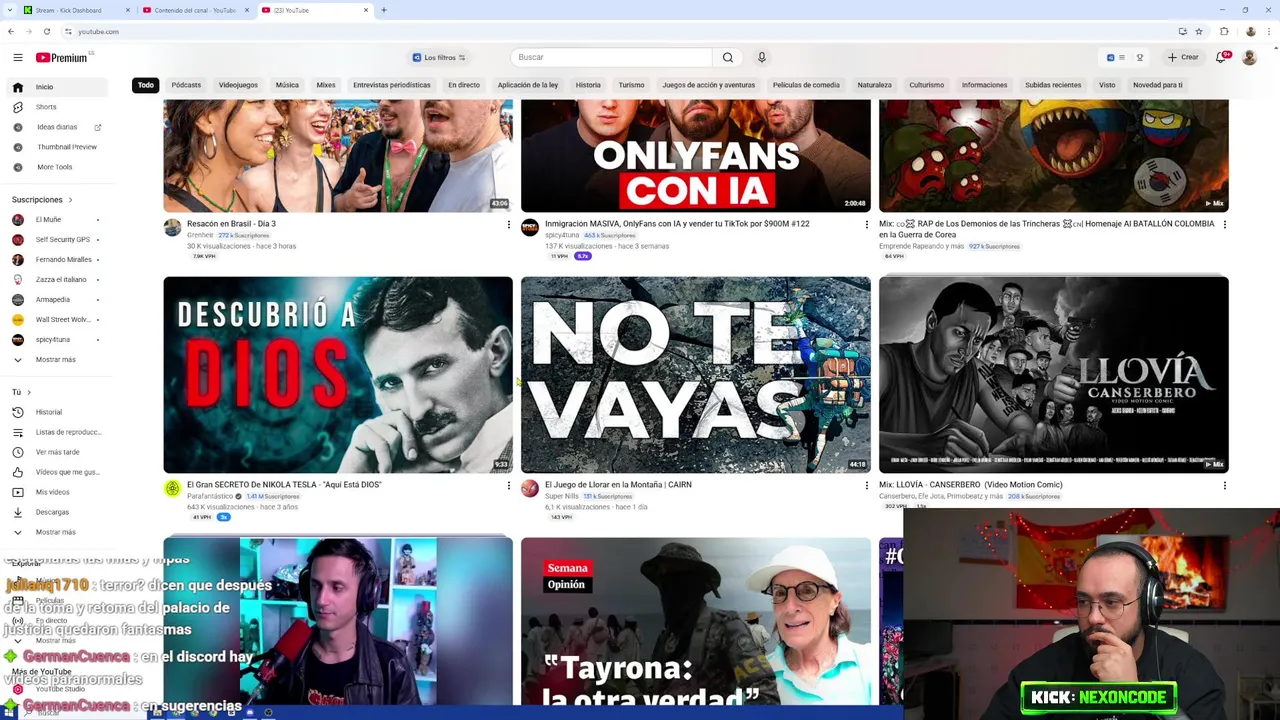This screenshot has width=1280, height=720.
Task: Open Fernando Miralles subscription channel
Action: tap(58, 260)
